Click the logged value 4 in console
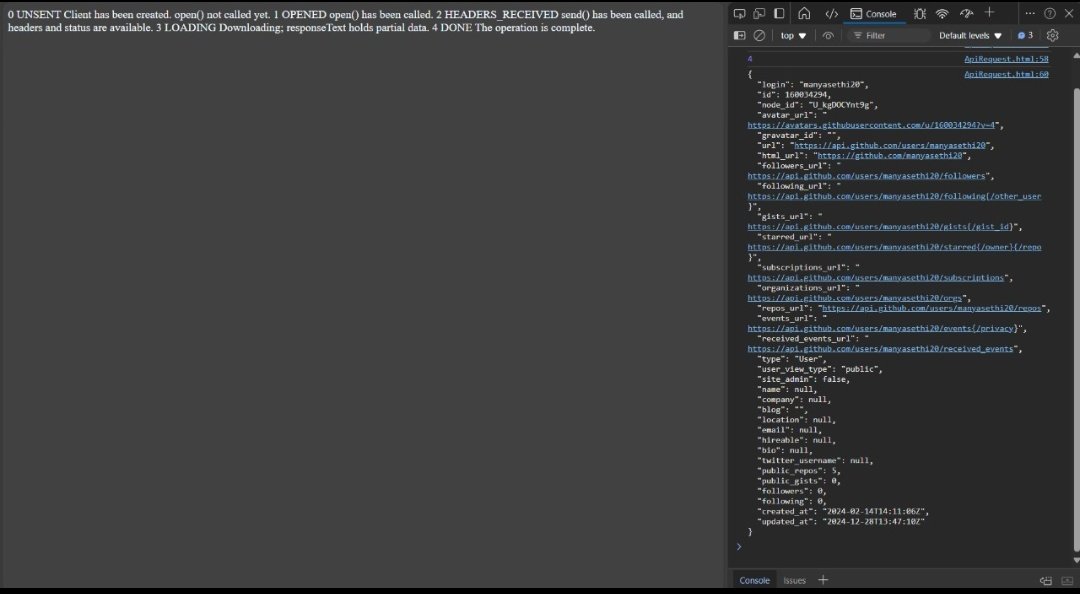Screen dimensions: 1080x594 tap(749, 59)
